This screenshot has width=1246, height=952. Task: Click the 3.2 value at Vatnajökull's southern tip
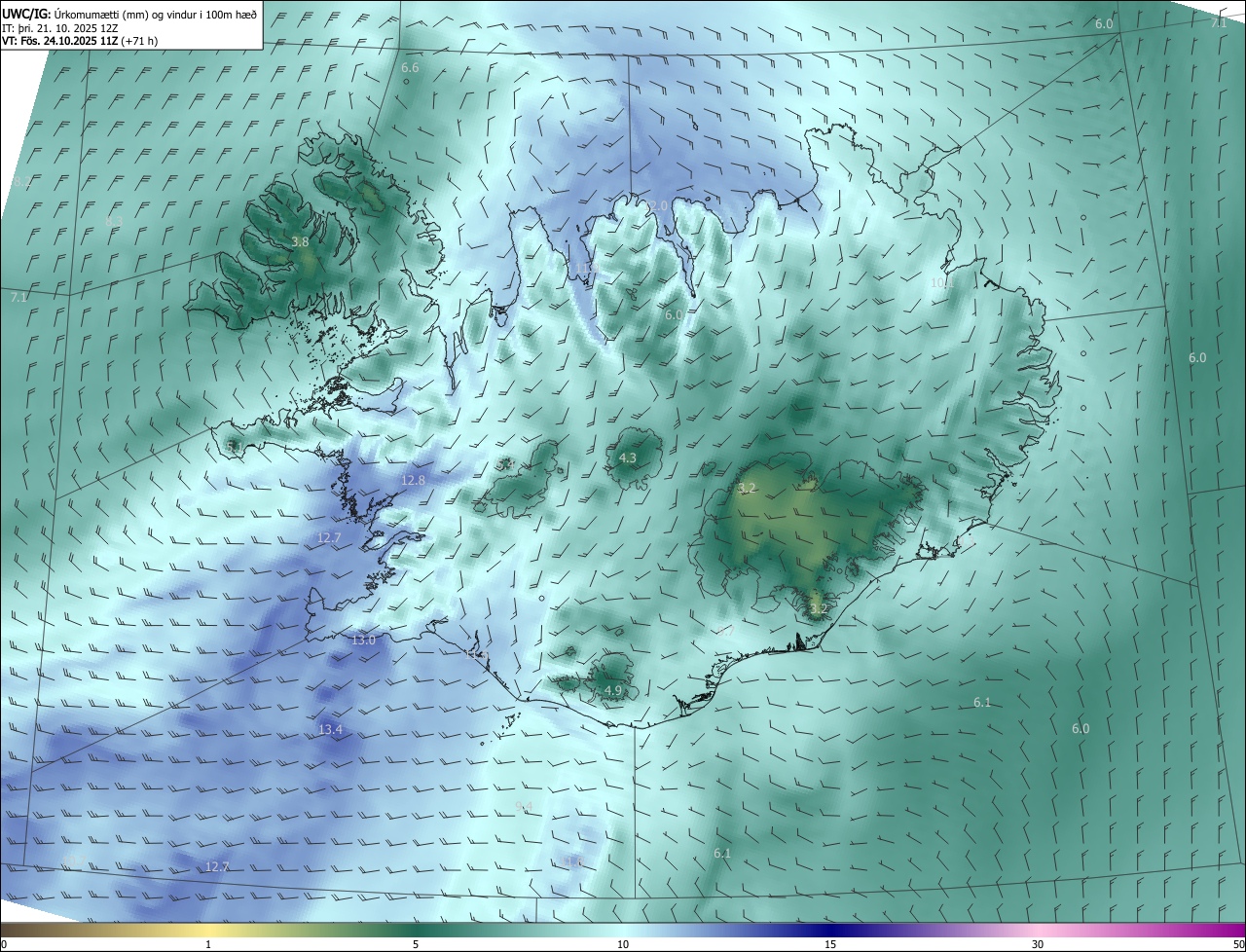pyautogui.click(x=819, y=608)
